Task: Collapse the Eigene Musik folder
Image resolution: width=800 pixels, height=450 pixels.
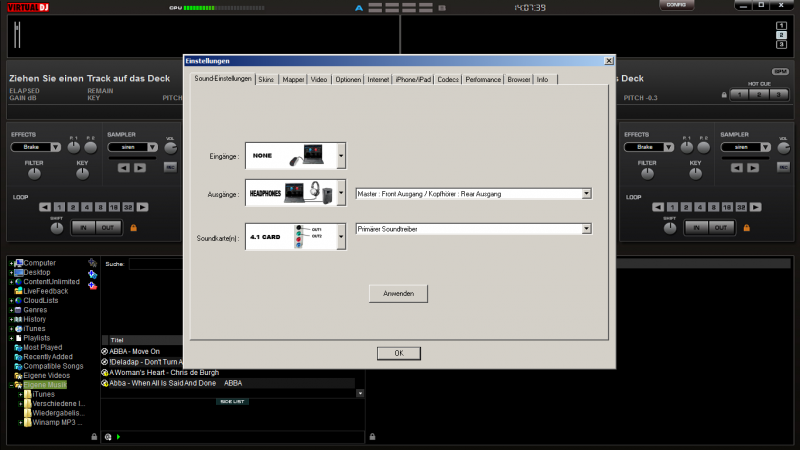Action: (x=11, y=385)
